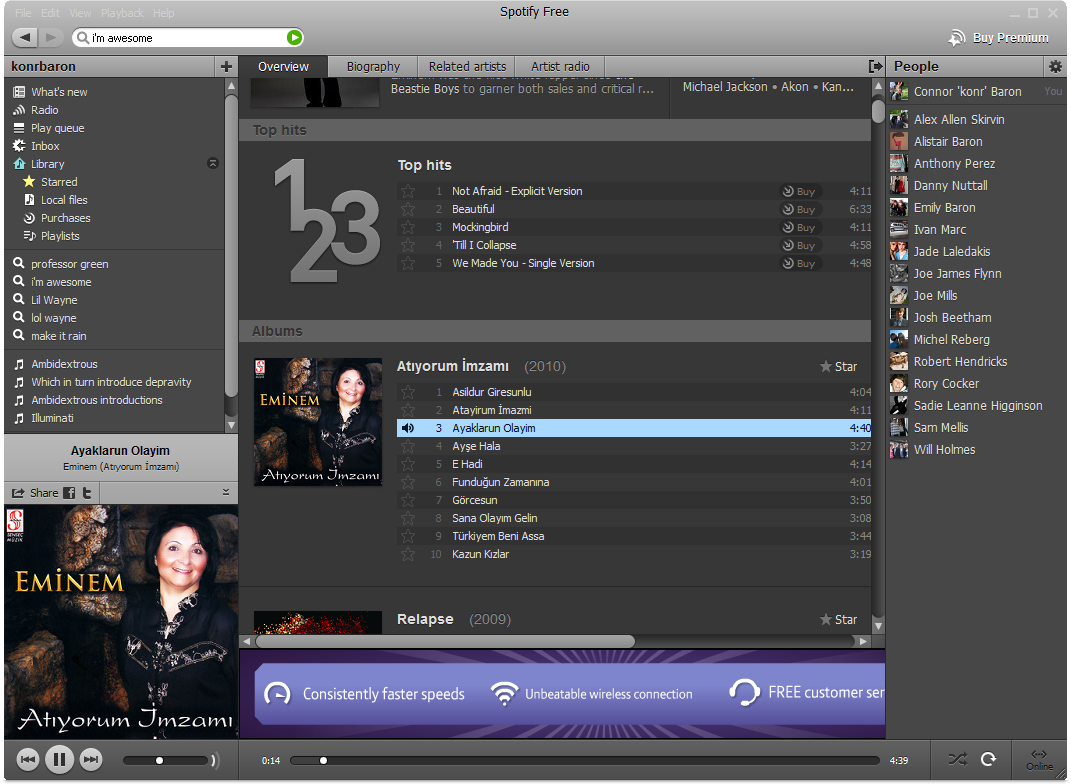Share track on Facebook
Viewport: 1071px width, 784px height.
click(70, 493)
